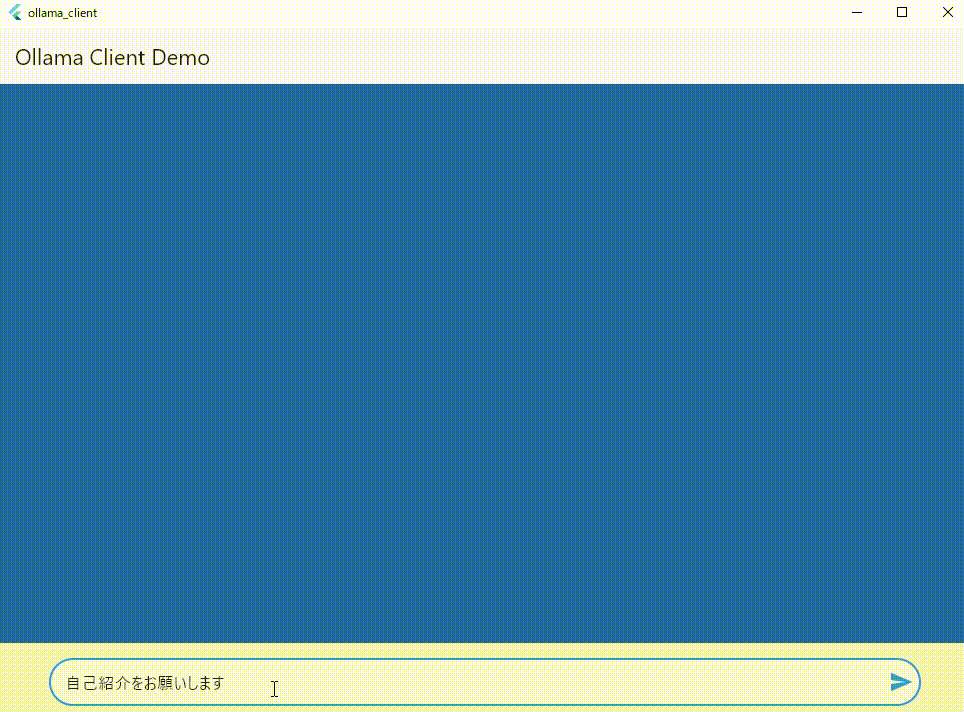Place cursor at start of the 自己紹介 text
The width and height of the screenshot is (964, 712).
(x=67, y=684)
